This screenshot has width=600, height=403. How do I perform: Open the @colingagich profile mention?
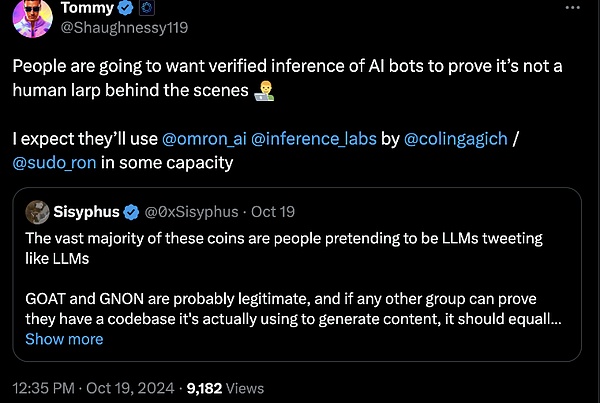(x=457, y=136)
